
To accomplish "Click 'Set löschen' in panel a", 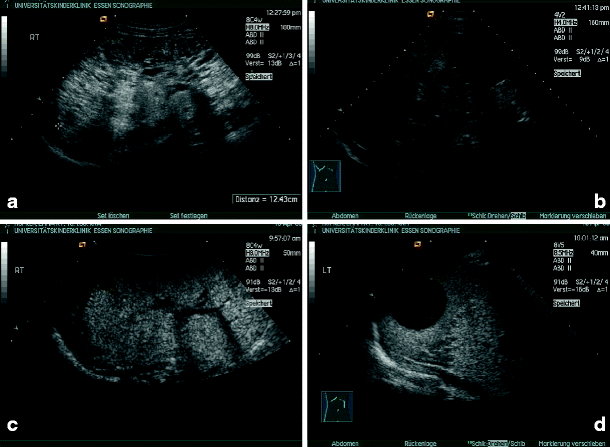I will (x=113, y=216).
